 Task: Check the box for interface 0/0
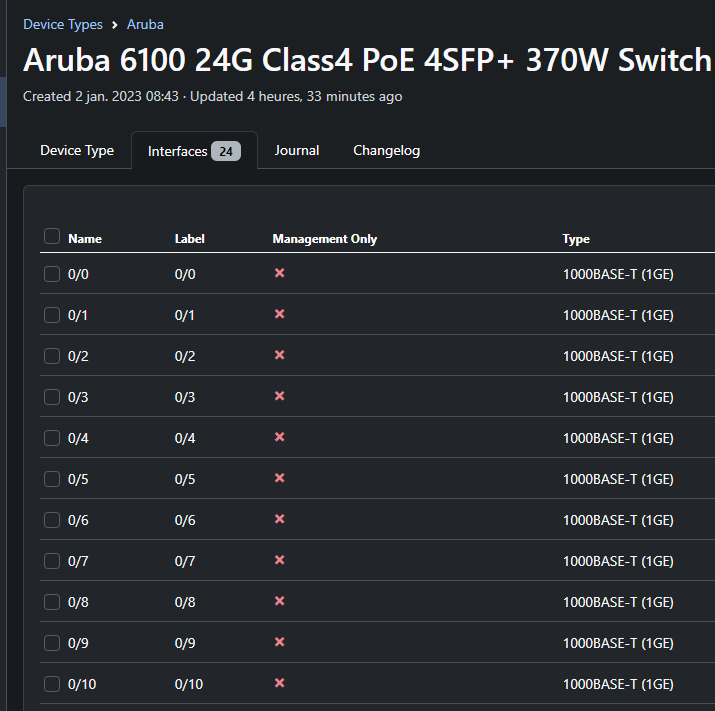pos(52,274)
